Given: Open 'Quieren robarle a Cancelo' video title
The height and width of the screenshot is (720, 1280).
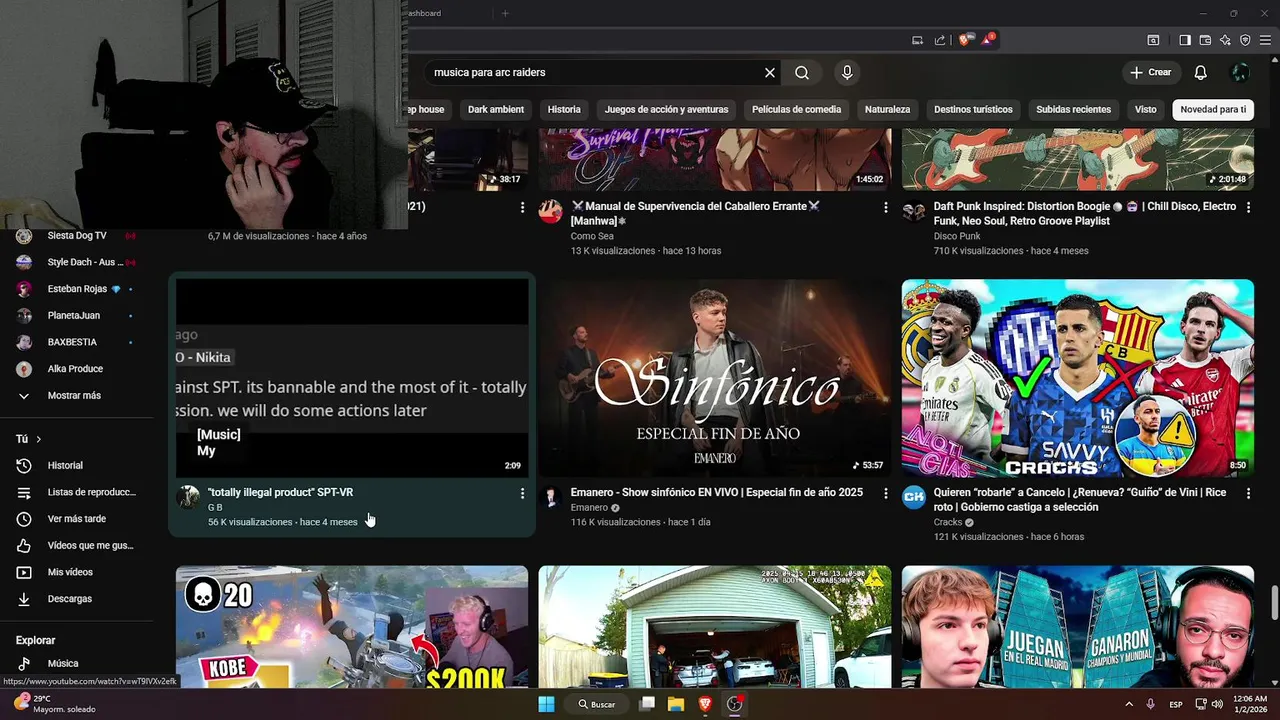Looking at the screenshot, I should tap(1080, 500).
